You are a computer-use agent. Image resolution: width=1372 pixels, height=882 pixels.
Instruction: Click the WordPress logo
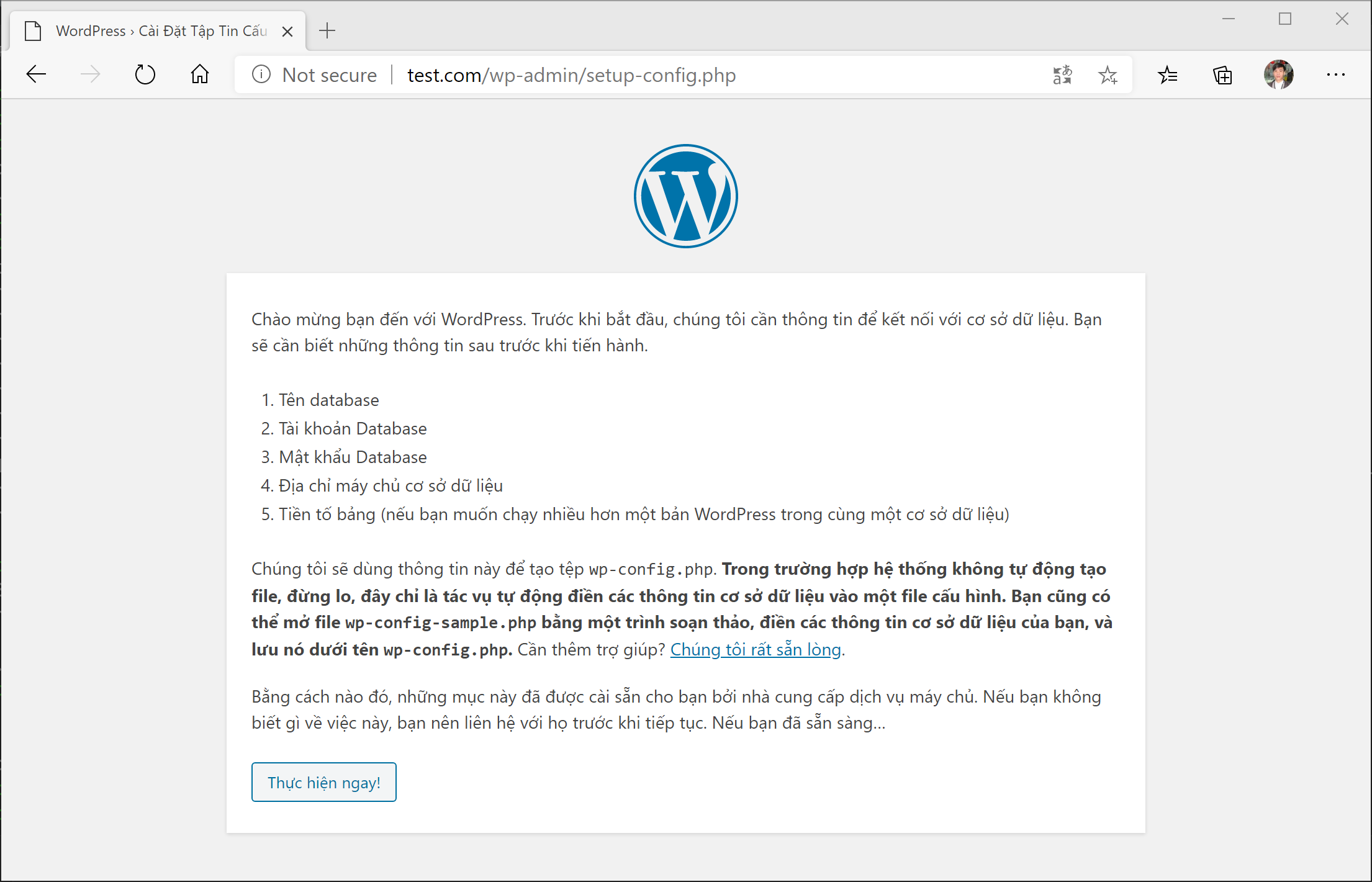(685, 196)
